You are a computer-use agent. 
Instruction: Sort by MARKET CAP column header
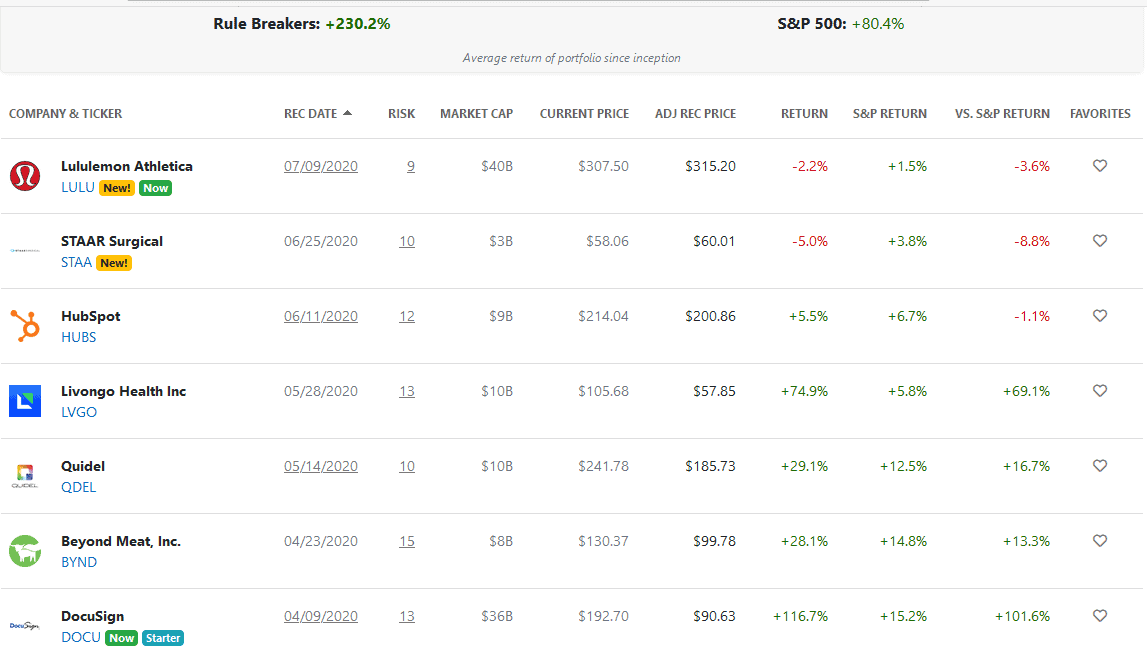pos(476,113)
